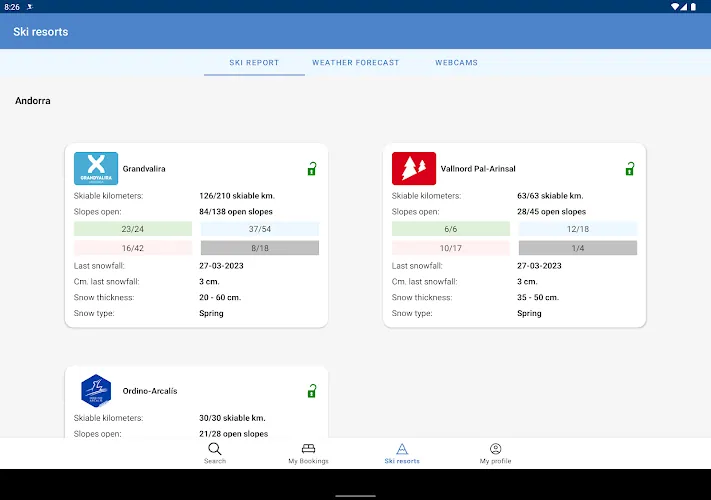Click the '35 - 50 cm.' snow thickness value

pyautogui.click(x=538, y=297)
